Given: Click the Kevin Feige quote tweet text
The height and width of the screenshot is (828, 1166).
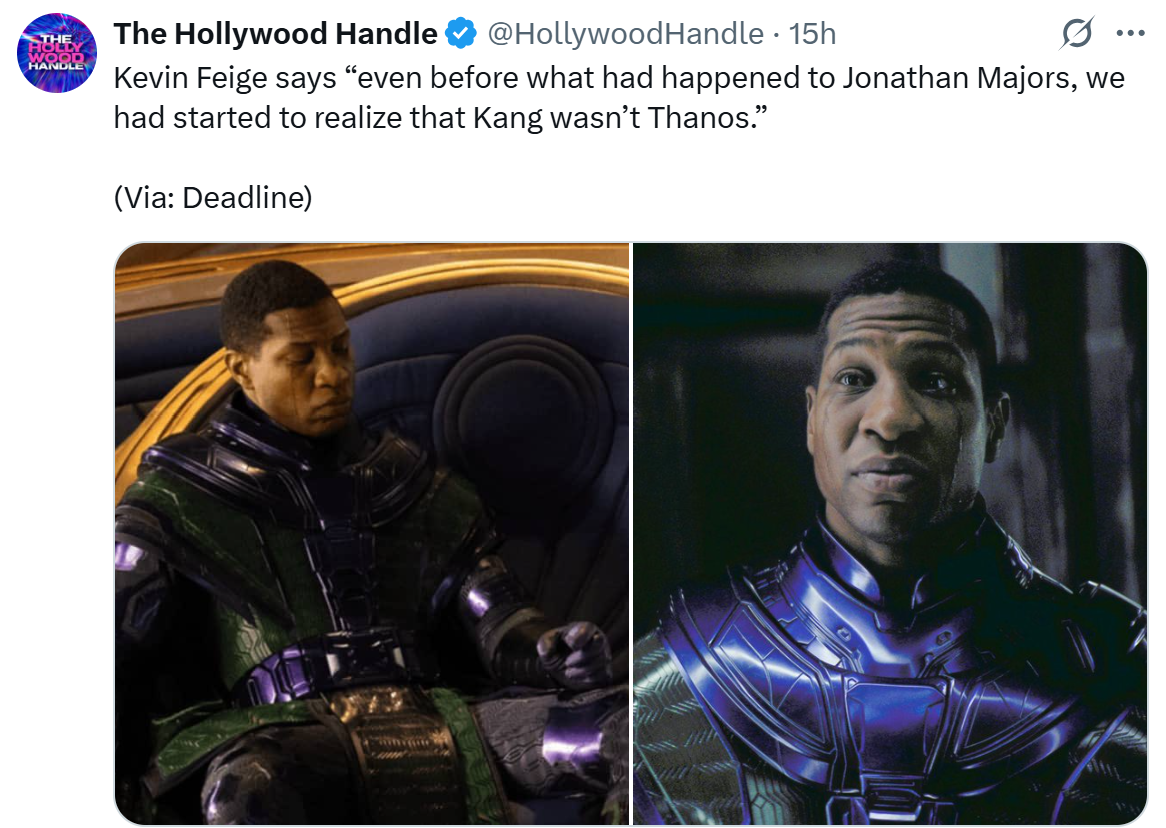Looking at the screenshot, I should pos(619,97).
